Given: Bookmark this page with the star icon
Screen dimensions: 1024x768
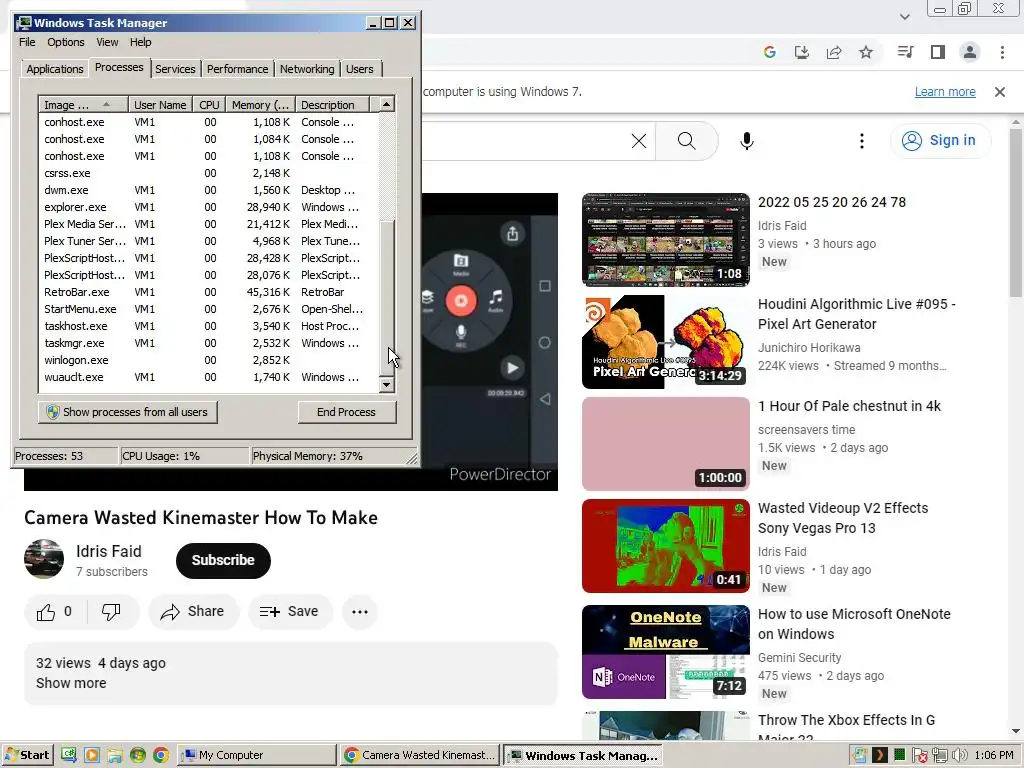Looking at the screenshot, I should click(x=866, y=52).
